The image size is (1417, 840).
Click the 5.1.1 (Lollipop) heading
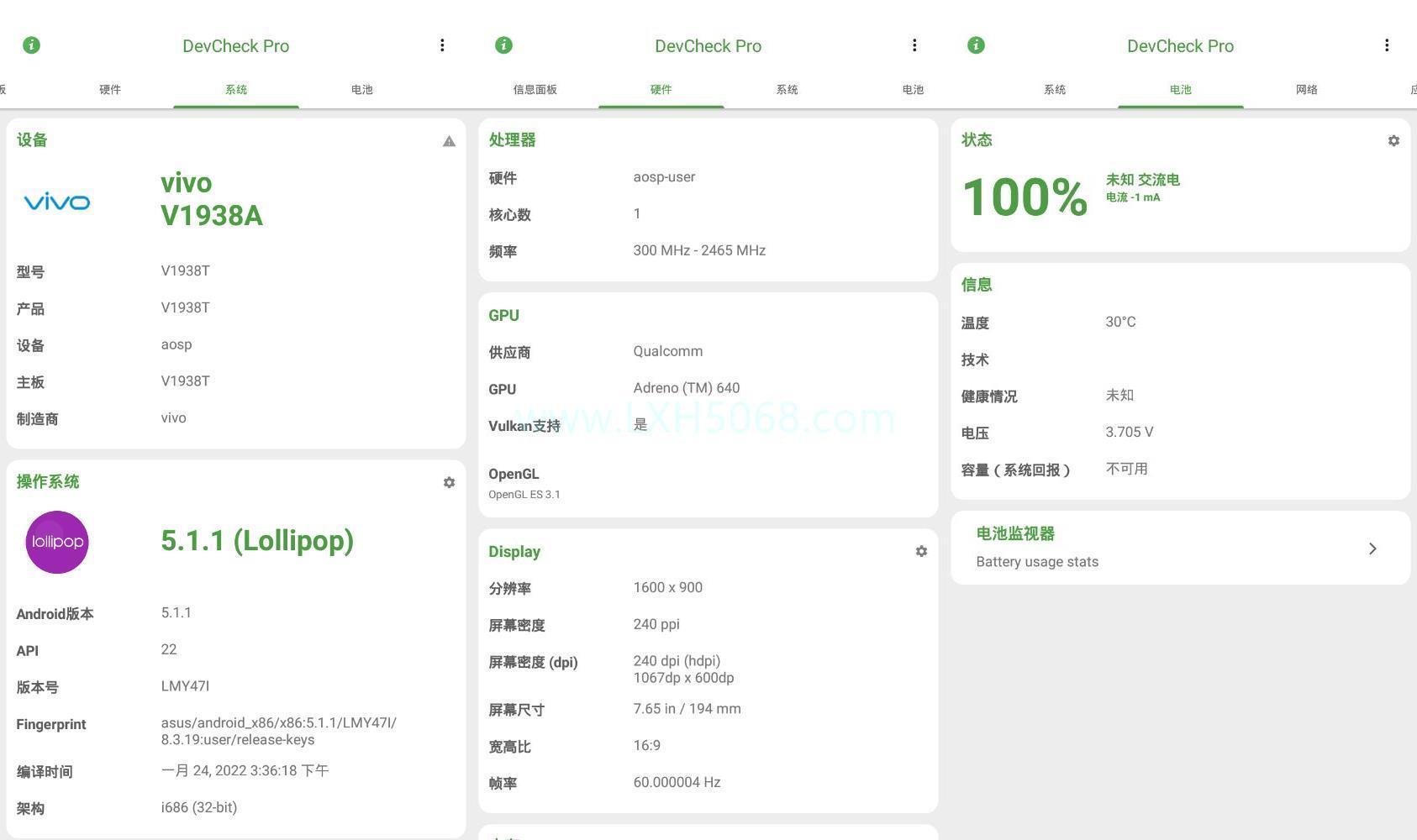(257, 541)
